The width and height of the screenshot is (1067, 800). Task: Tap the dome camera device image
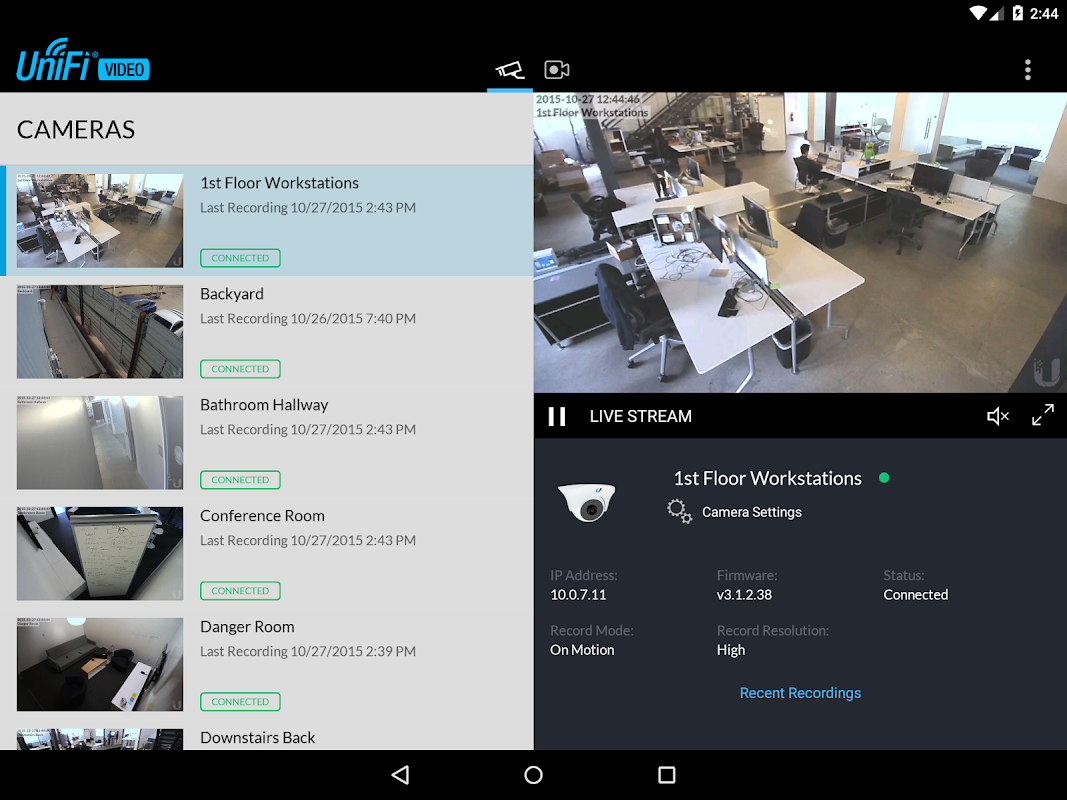click(587, 501)
